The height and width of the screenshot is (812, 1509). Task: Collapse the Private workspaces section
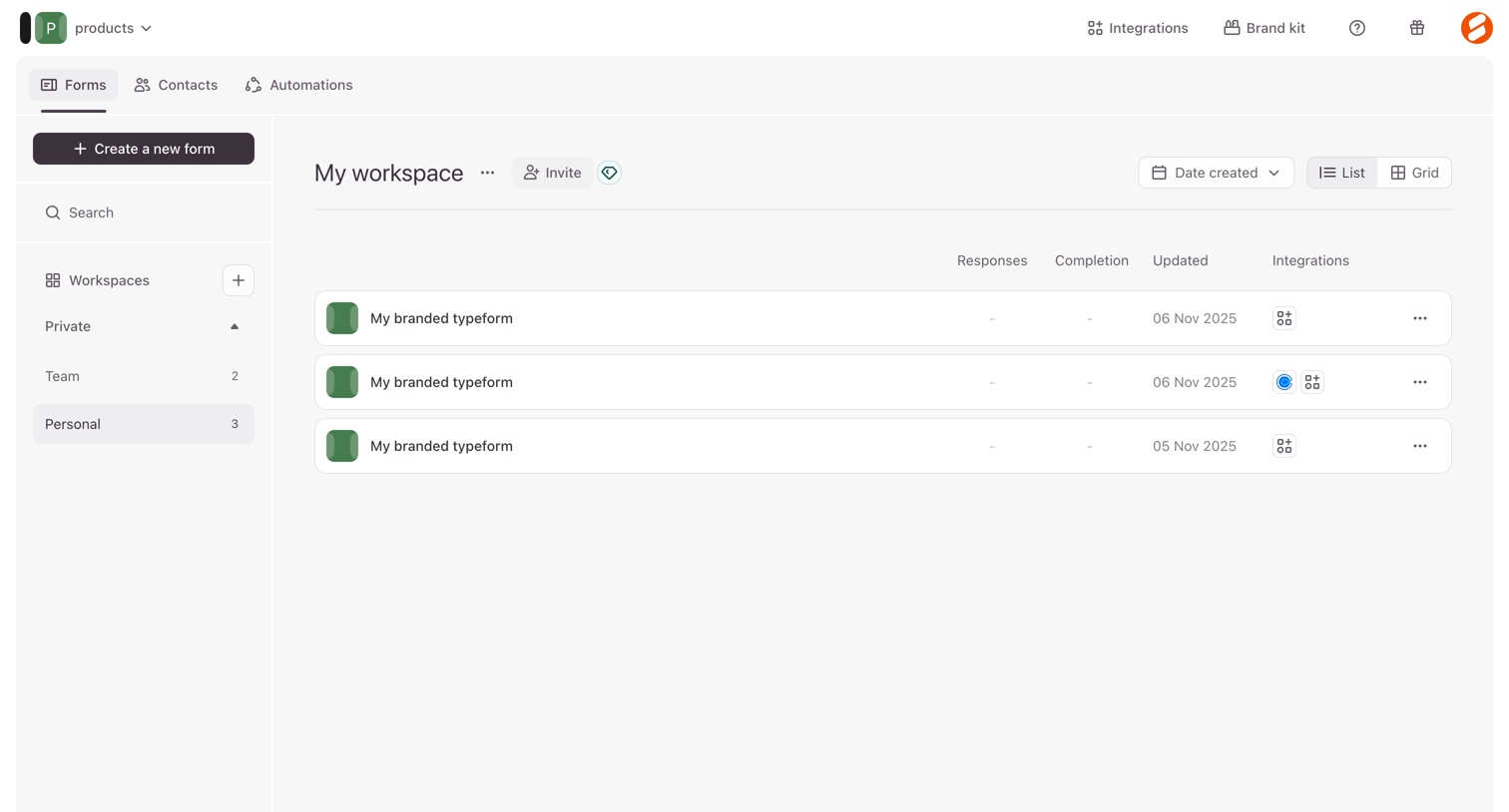pyautogui.click(x=235, y=326)
